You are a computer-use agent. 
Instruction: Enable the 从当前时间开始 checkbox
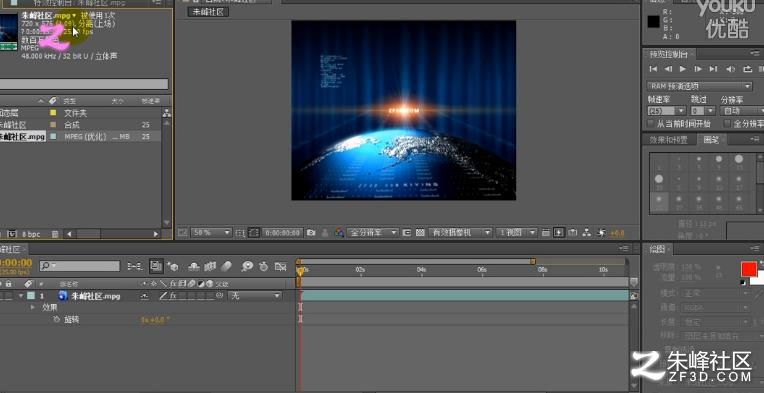(x=650, y=124)
